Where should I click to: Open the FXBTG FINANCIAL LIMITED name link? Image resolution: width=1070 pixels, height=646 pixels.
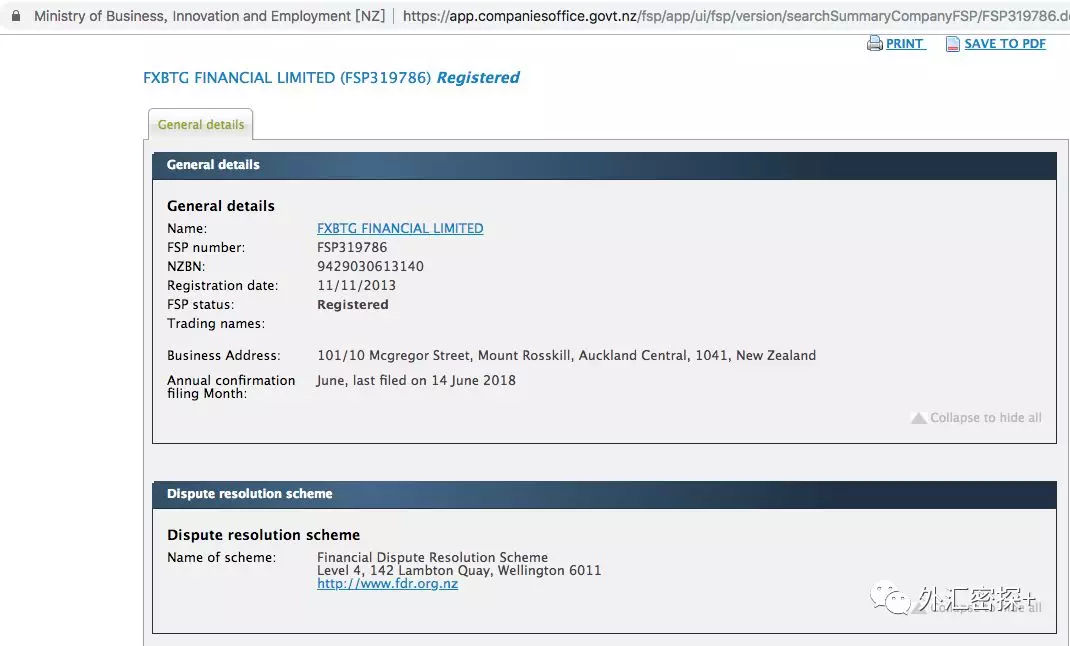(x=400, y=228)
